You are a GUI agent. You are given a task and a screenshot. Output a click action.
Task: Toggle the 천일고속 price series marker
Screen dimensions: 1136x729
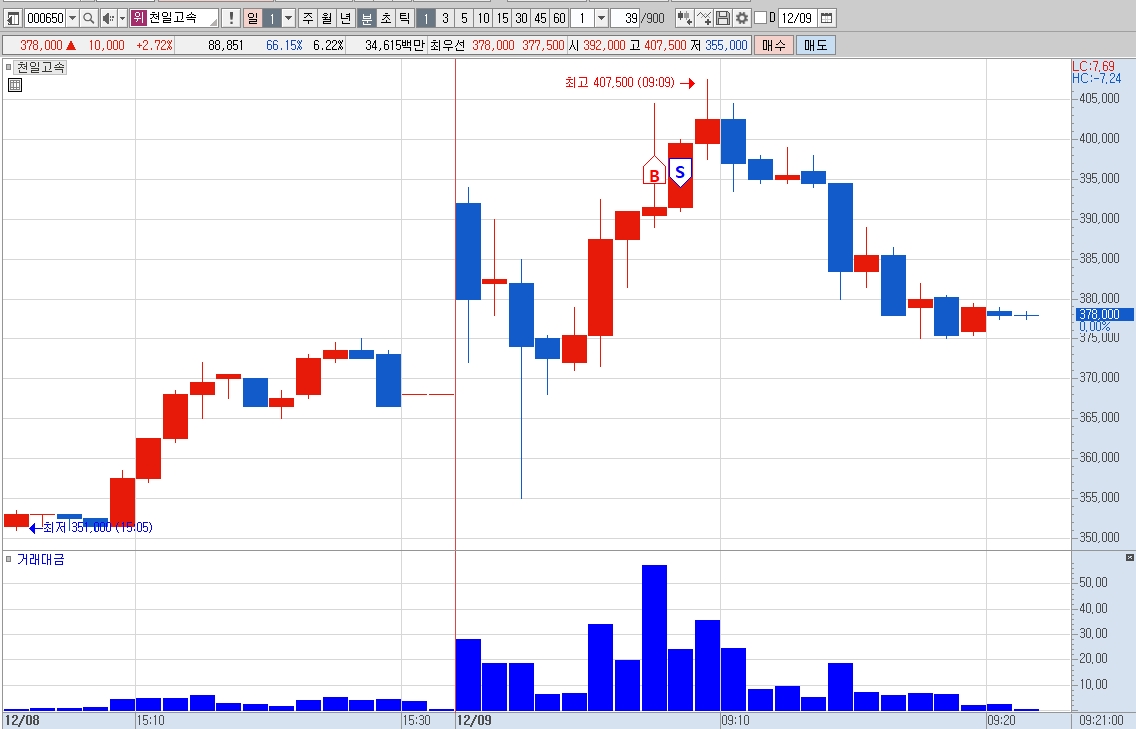point(9,67)
